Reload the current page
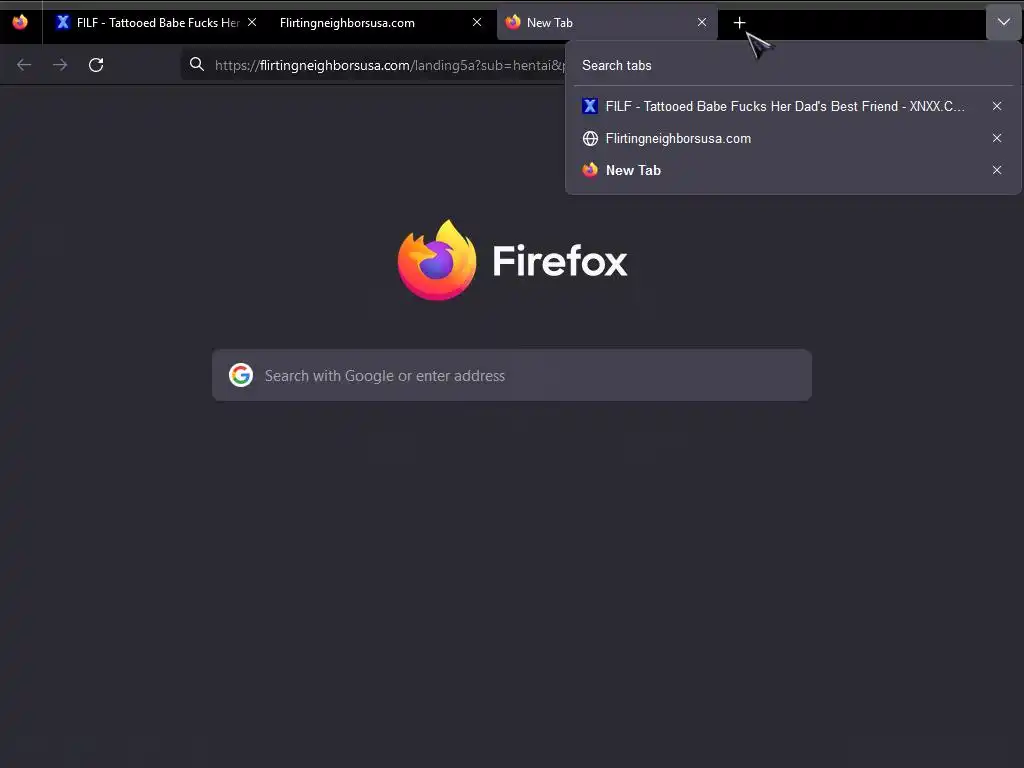Viewport: 1024px width, 768px height. pos(96,65)
